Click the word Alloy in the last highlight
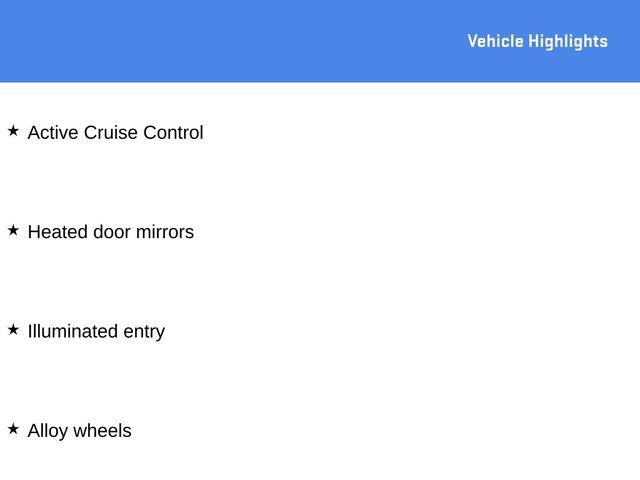 point(48,431)
